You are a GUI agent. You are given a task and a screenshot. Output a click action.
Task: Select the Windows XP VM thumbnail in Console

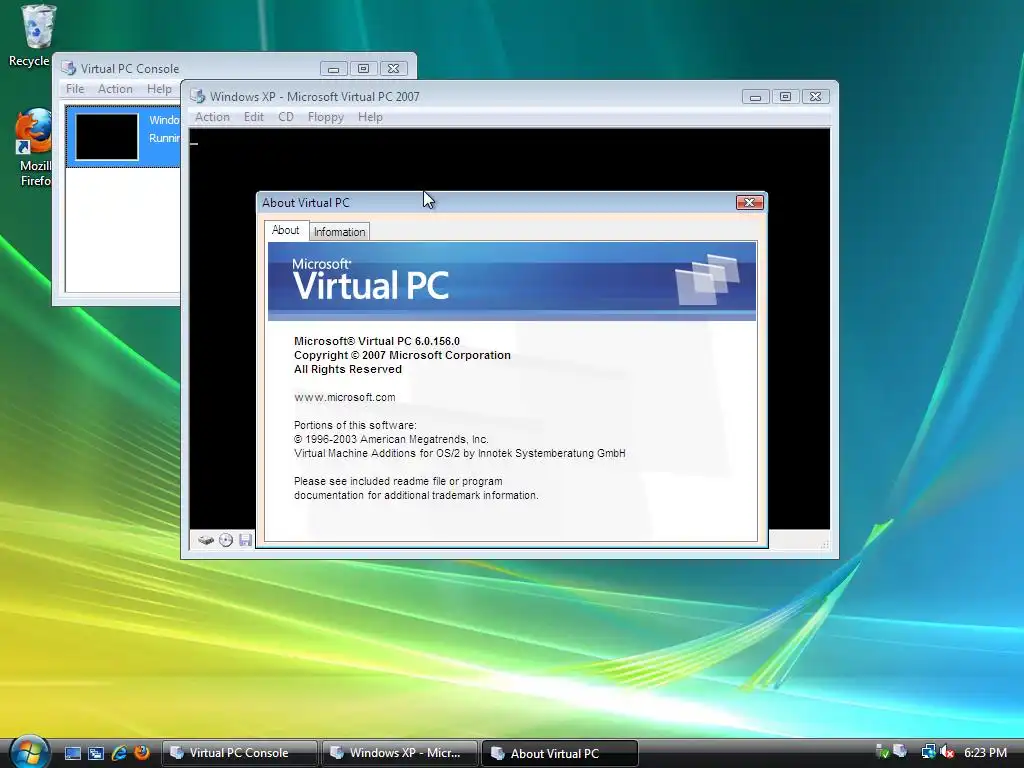107,136
